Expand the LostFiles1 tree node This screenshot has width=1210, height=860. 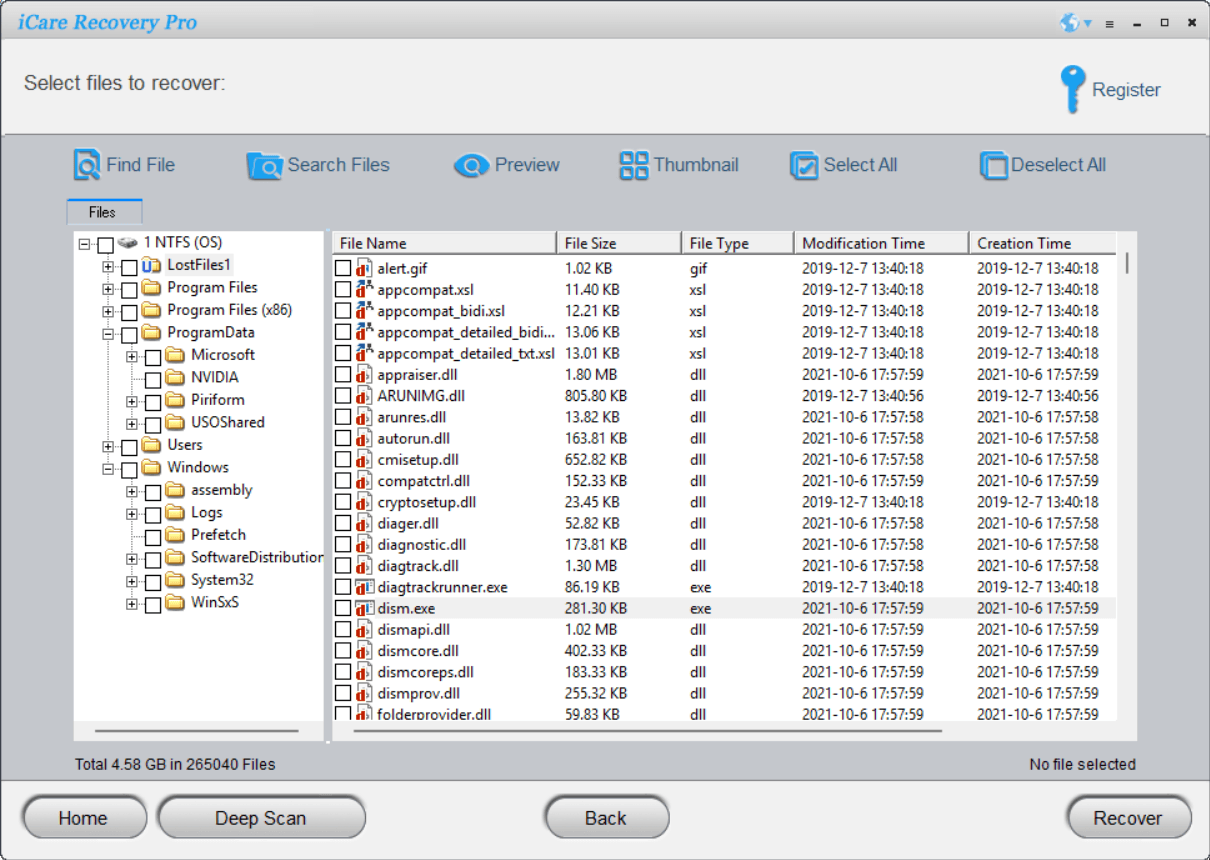pos(108,266)
